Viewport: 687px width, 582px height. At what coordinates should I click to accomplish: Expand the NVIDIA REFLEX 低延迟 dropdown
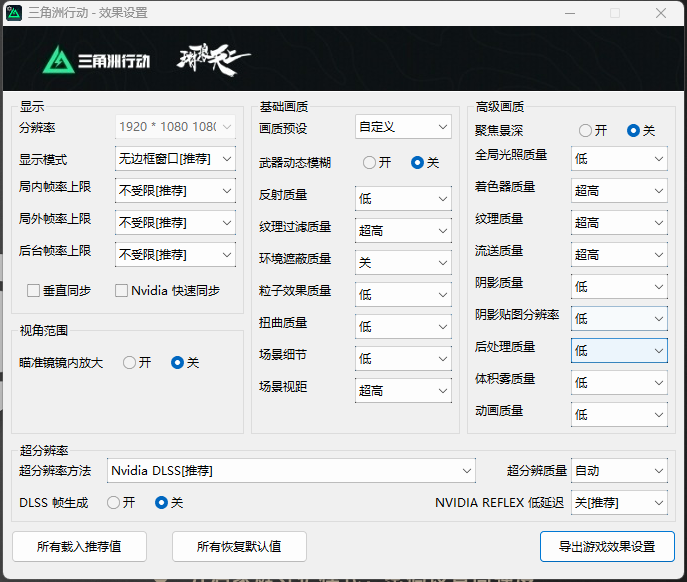pyautogui.click(x=619, y=503)
